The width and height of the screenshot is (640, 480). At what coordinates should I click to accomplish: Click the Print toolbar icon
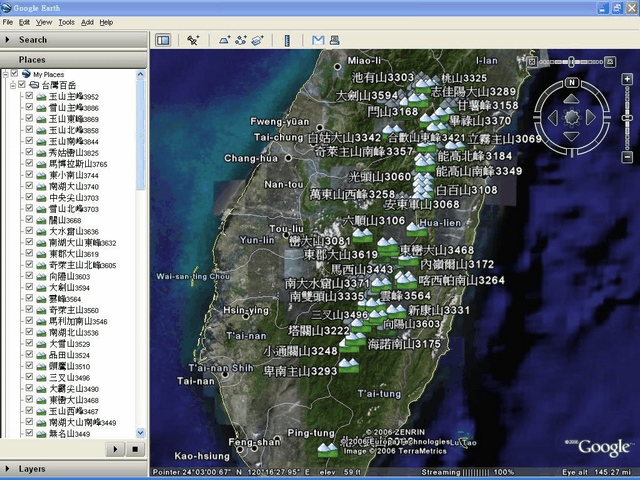(334, 40)
